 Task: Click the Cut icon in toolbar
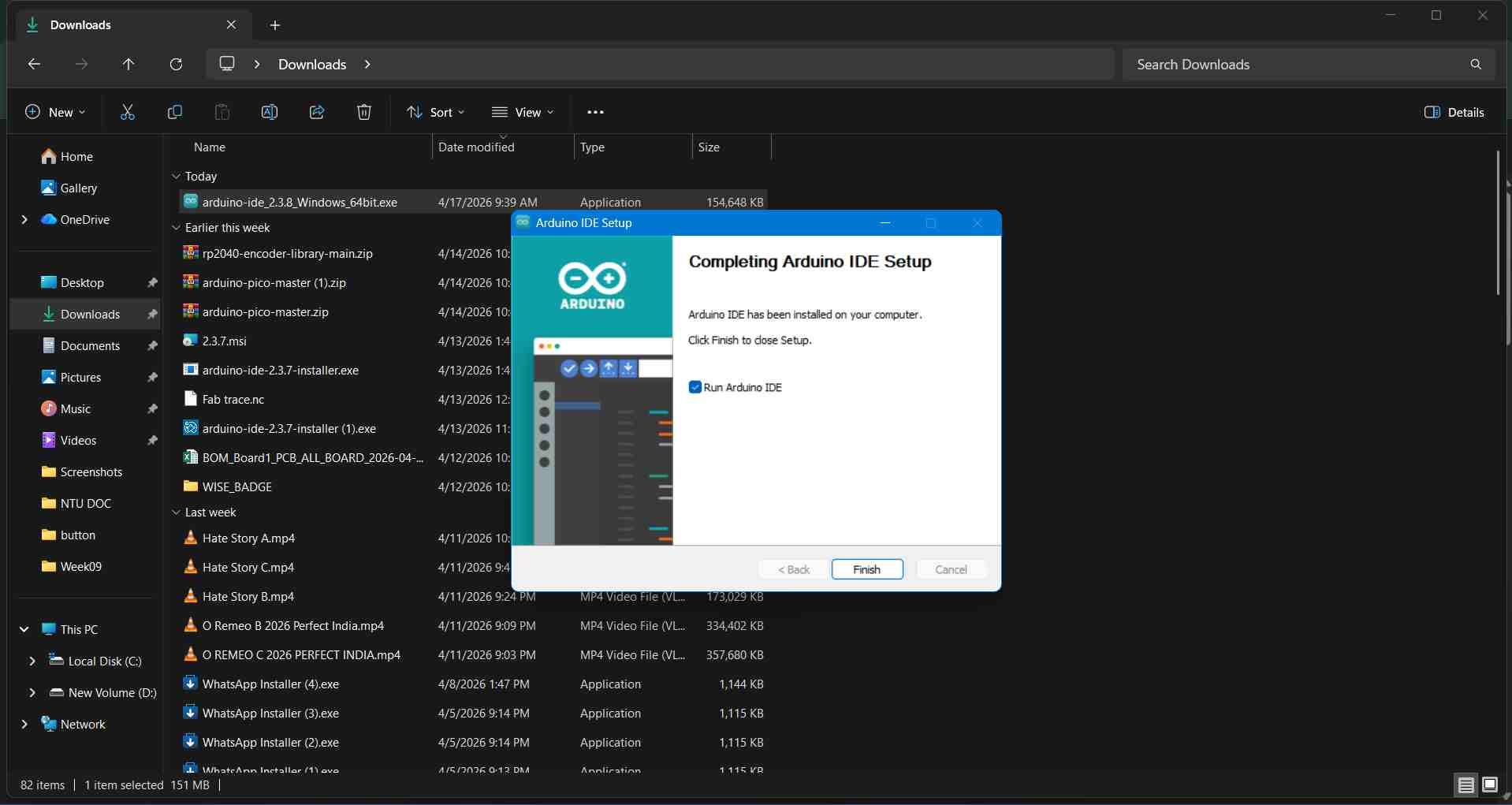[128, 112]
